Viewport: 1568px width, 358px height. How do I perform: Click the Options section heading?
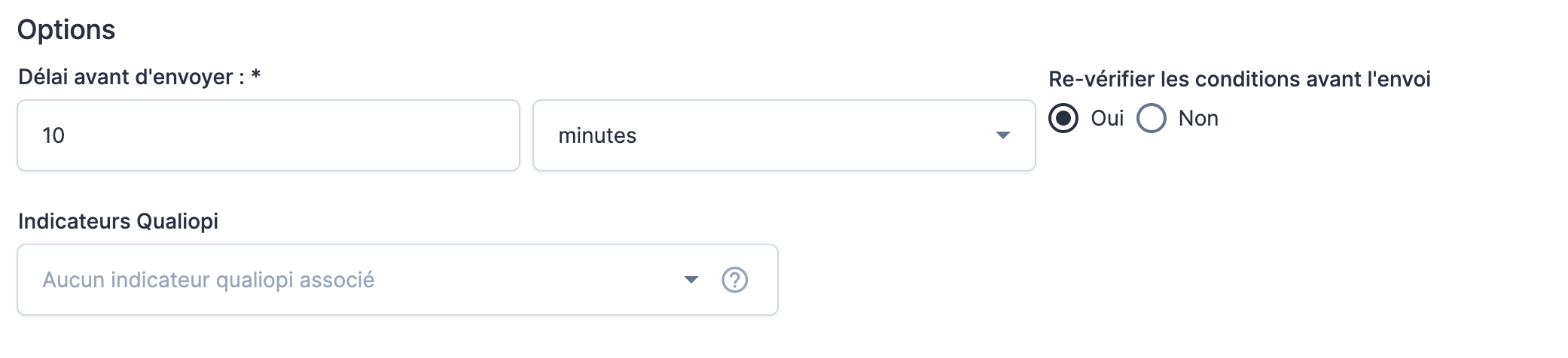[x=66, y=29]
